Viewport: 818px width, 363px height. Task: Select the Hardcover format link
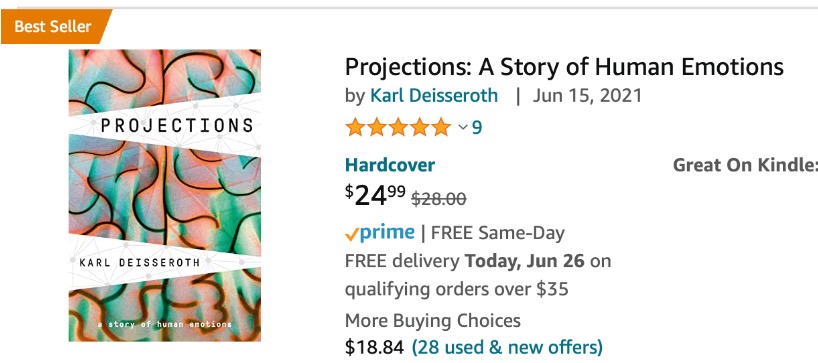390,165
